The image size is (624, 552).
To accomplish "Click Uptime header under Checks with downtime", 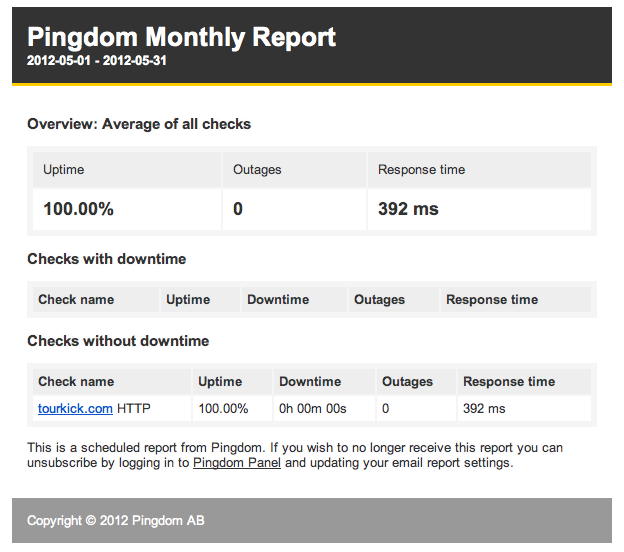I will (x=200, y=299).
